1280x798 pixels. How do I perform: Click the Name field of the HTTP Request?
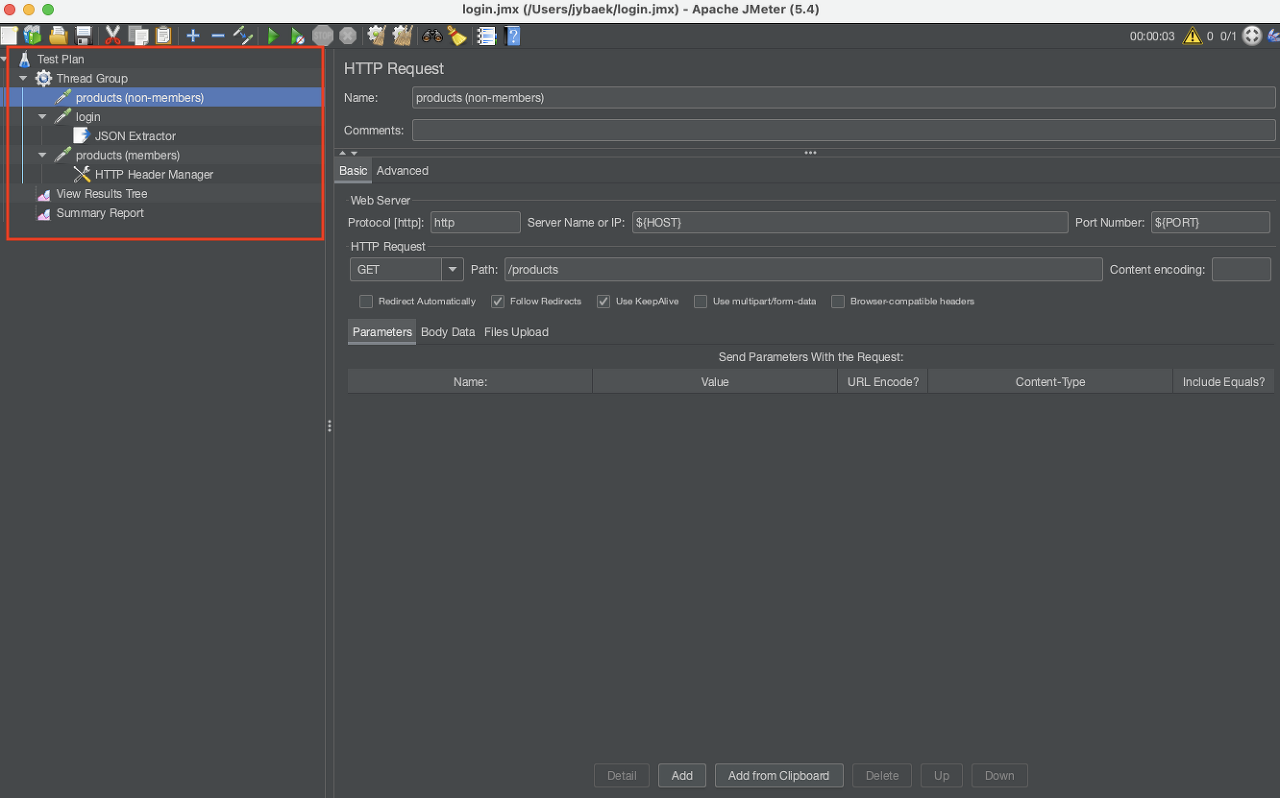click(x=843, y=97)
